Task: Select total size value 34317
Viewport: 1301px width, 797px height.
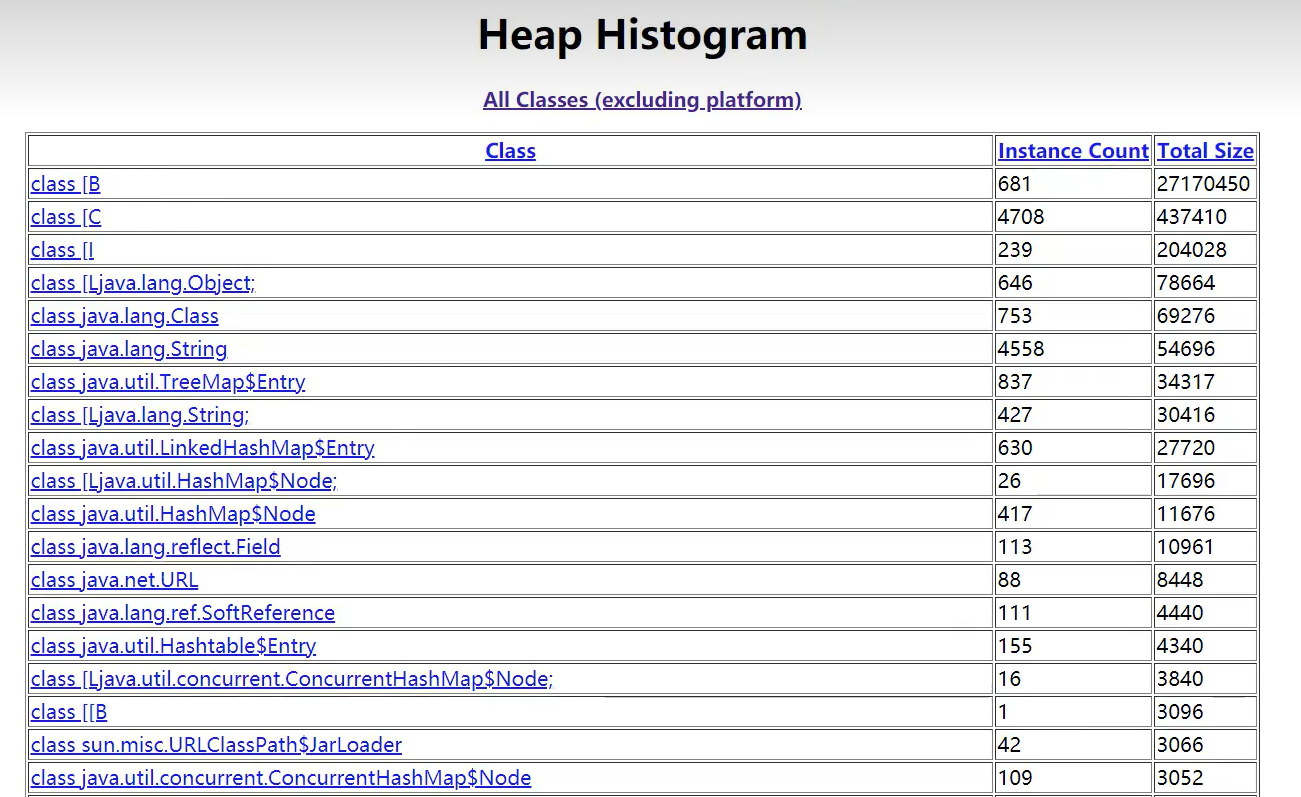Action: 1186,382
